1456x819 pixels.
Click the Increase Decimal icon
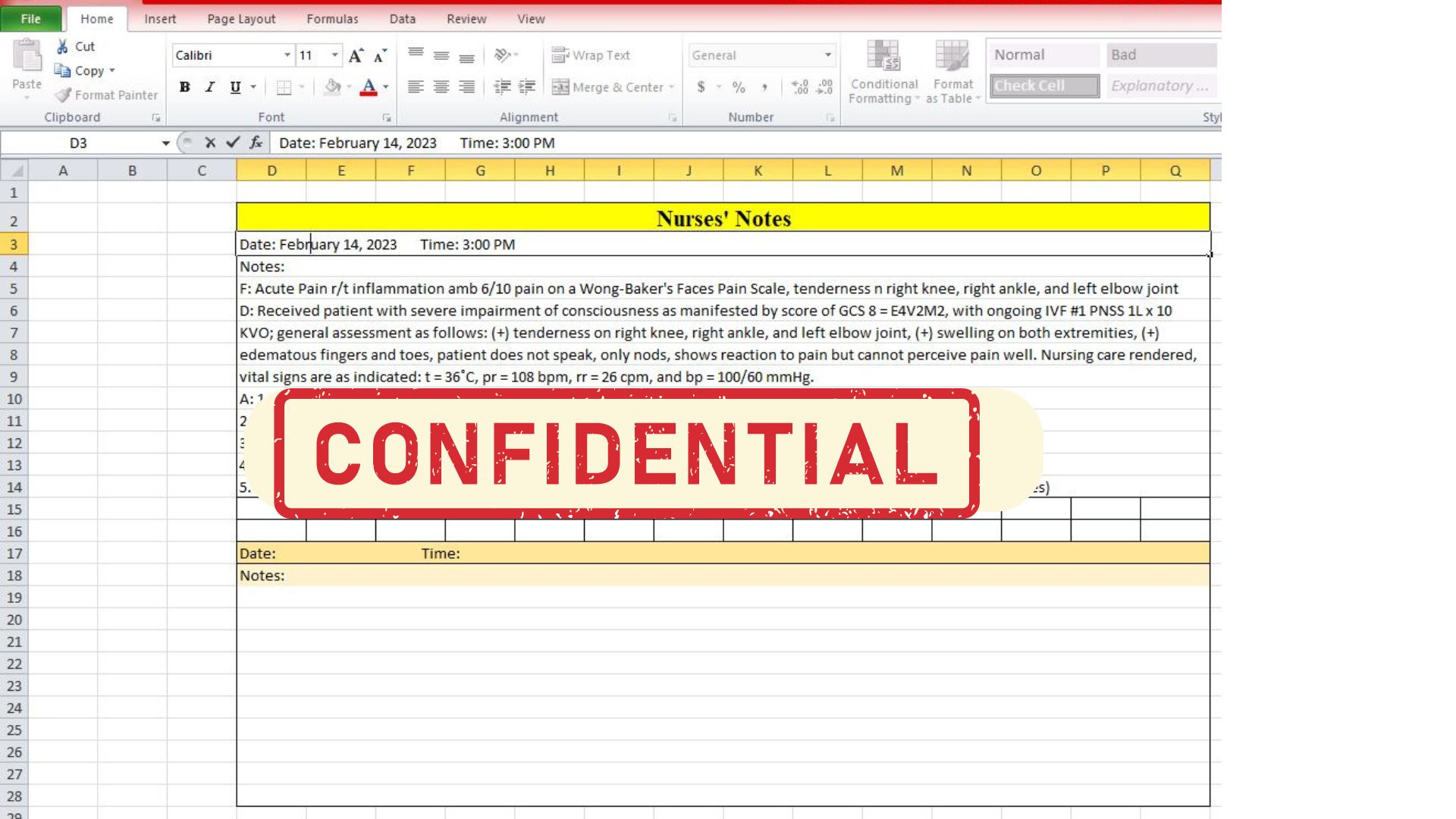[799, 87]
